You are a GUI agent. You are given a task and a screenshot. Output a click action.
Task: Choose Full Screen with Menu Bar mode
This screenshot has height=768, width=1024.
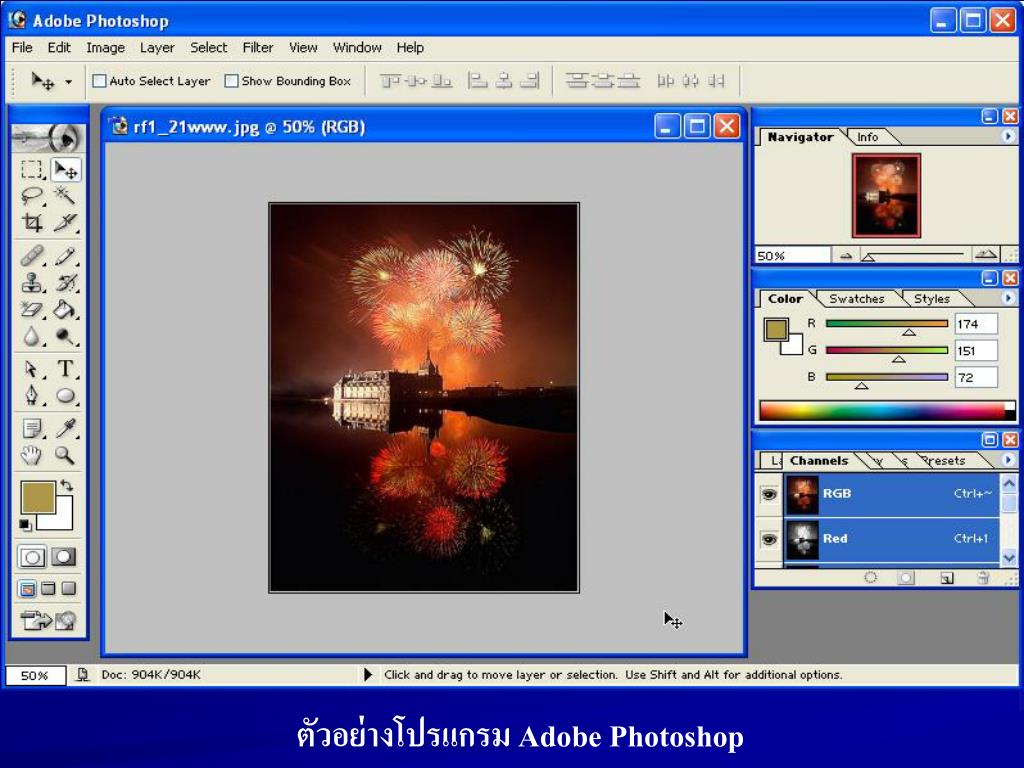tap(48, 589)
